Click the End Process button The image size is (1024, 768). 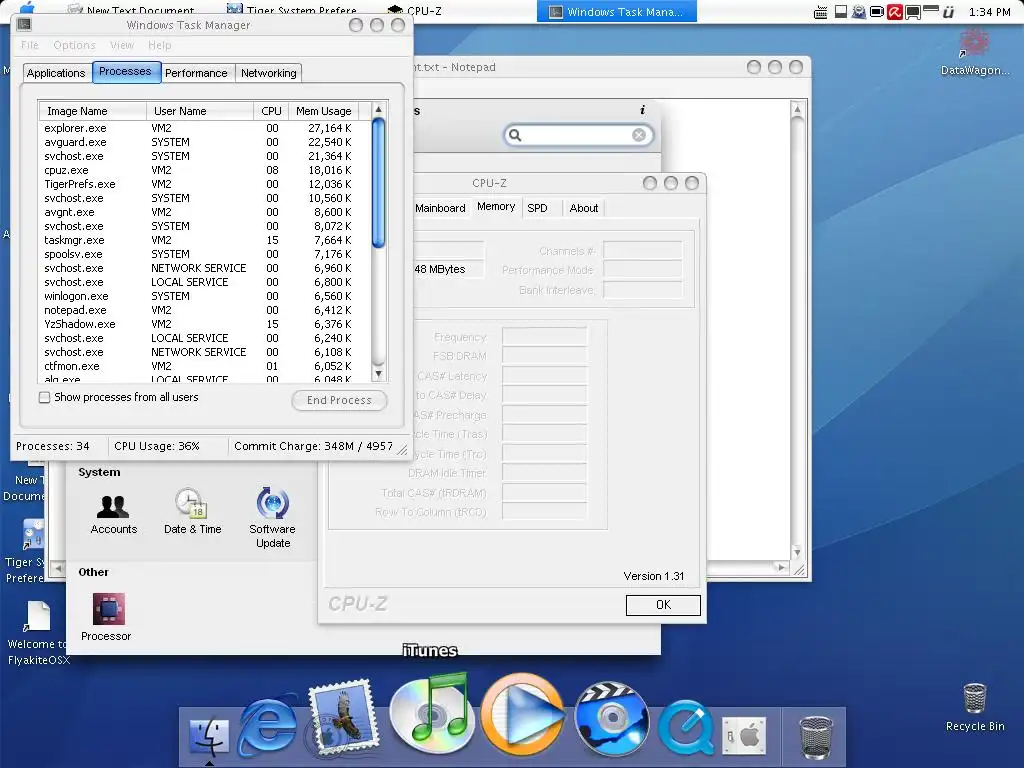339,400
